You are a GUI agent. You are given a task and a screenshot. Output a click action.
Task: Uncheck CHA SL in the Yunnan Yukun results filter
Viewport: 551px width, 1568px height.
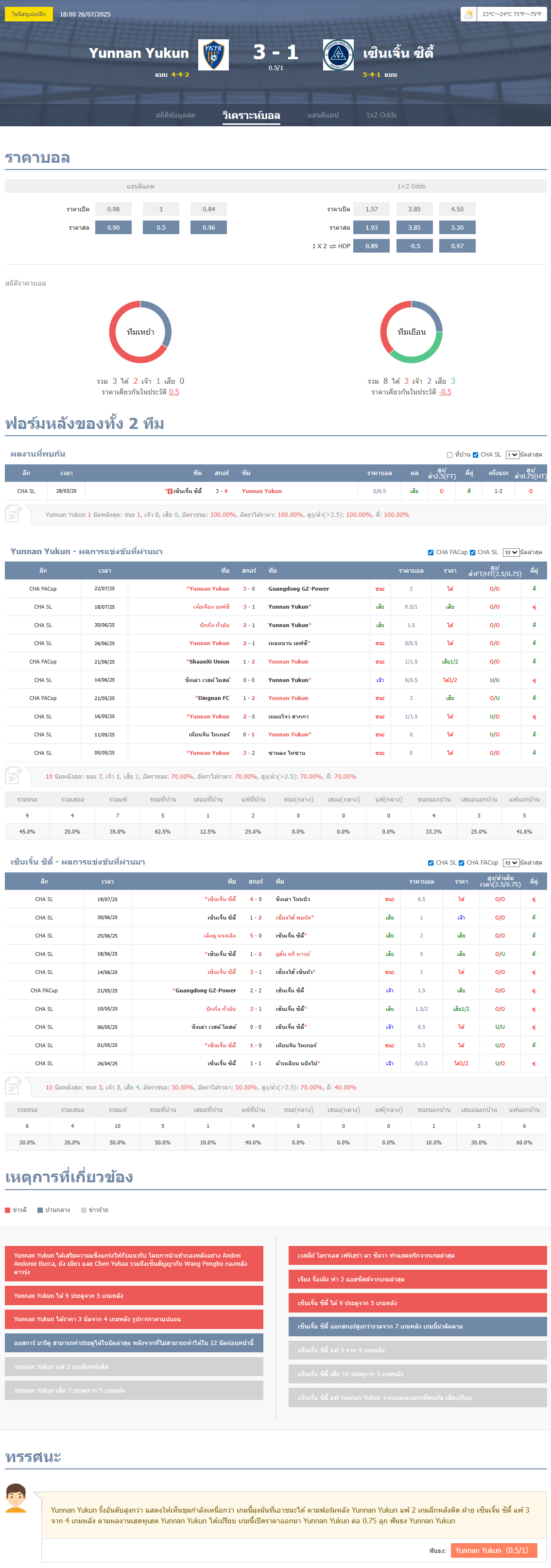(472, 553)
